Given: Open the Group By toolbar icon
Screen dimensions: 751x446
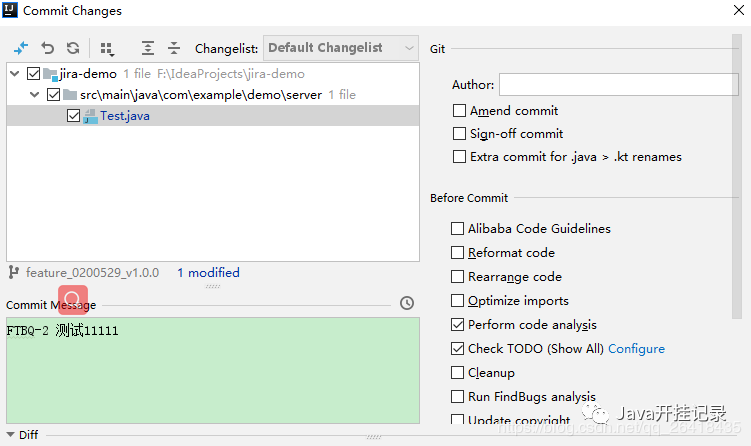Looking at the screenshot, I should [x=107, y=48].
